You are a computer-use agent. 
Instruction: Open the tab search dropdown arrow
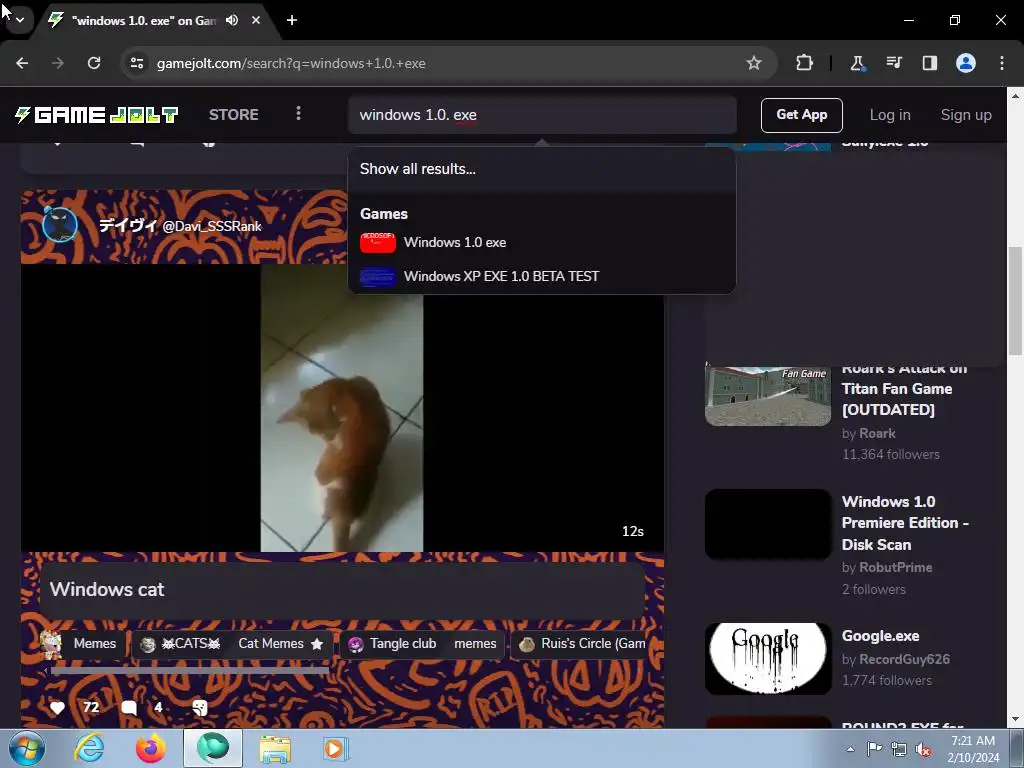click(x=20, y=20)
